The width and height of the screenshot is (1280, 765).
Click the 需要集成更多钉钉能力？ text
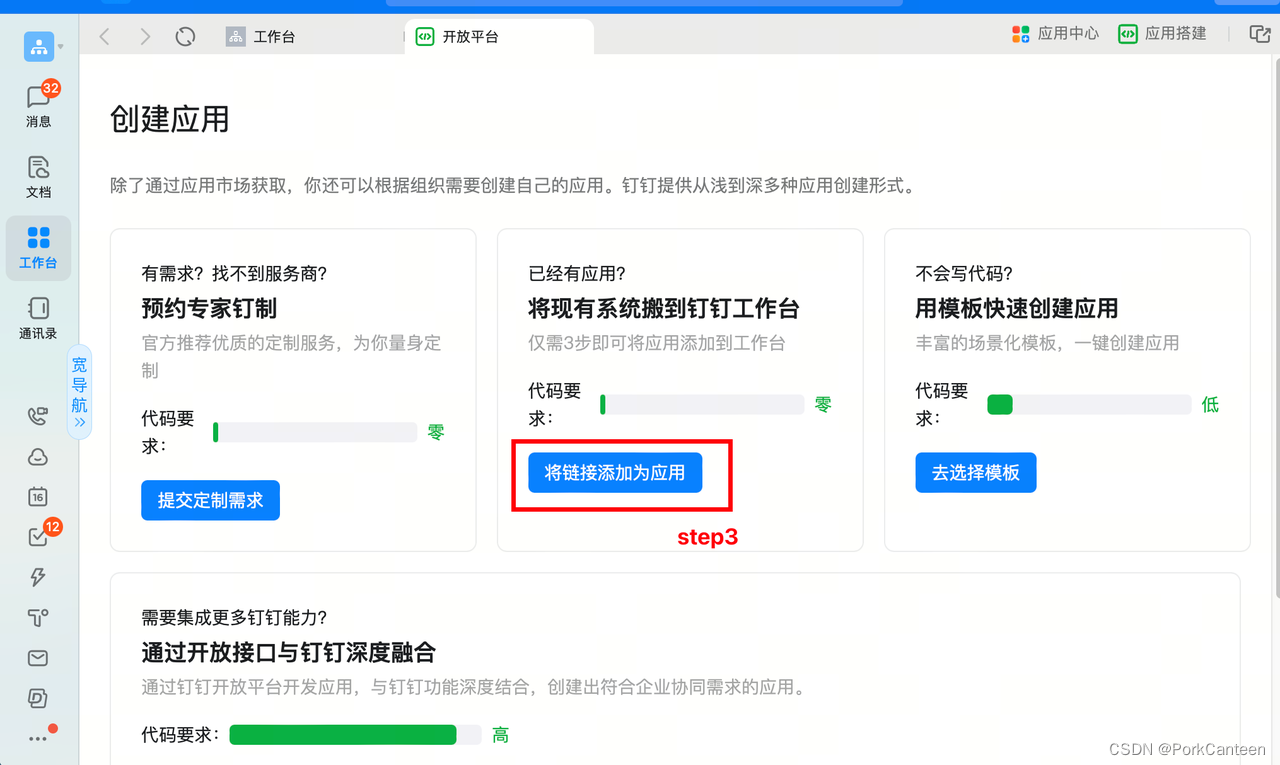[235, 618]
